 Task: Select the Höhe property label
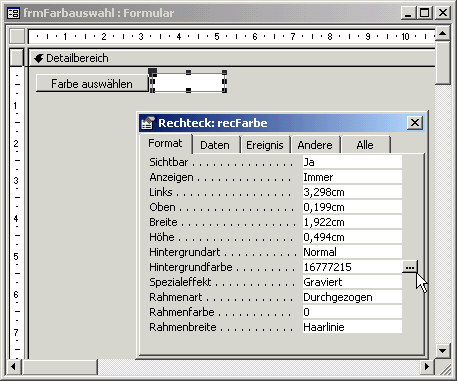pyautogui.click(x=162, y=237)
